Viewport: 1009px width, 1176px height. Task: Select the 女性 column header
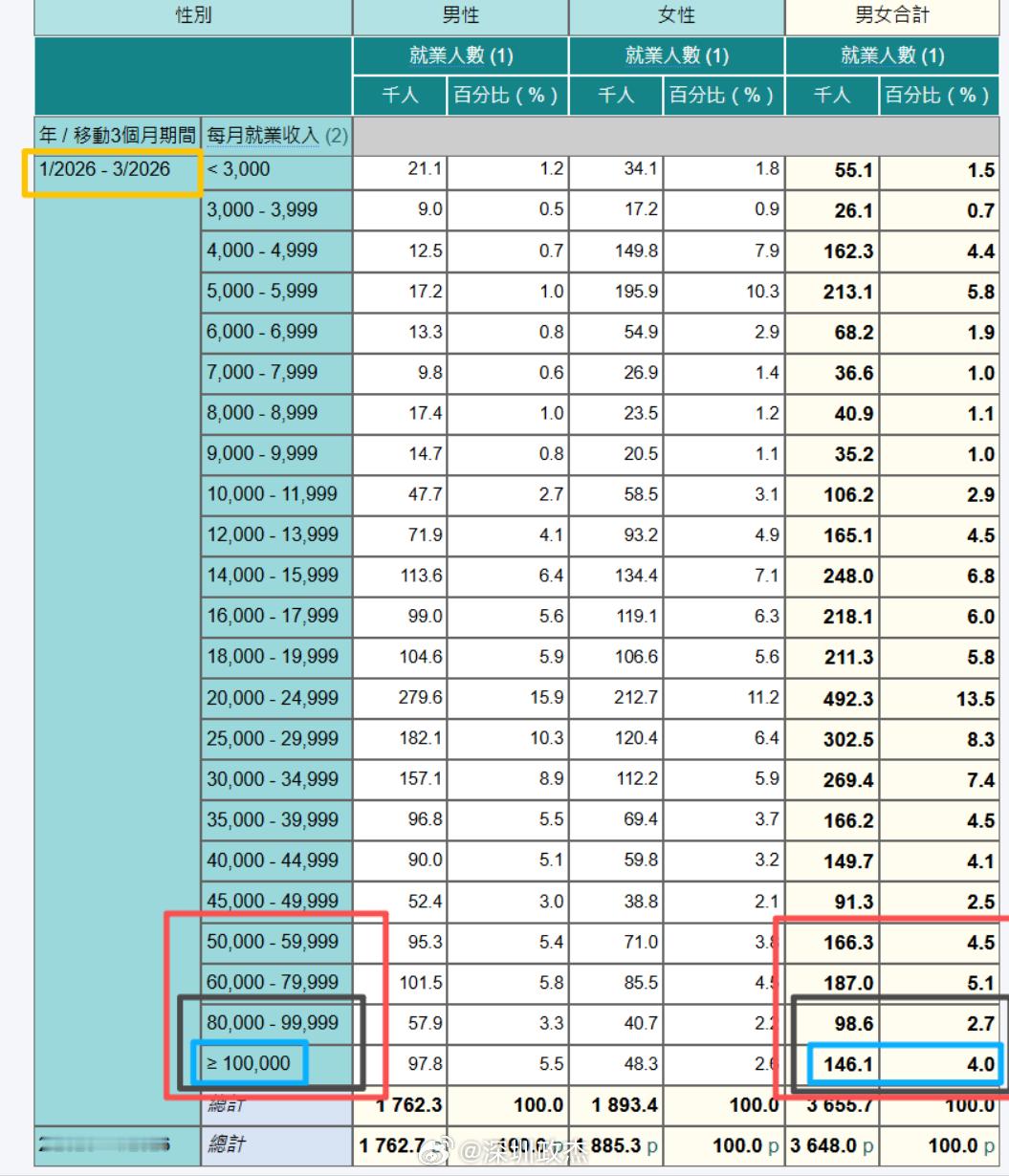(677, 16)
